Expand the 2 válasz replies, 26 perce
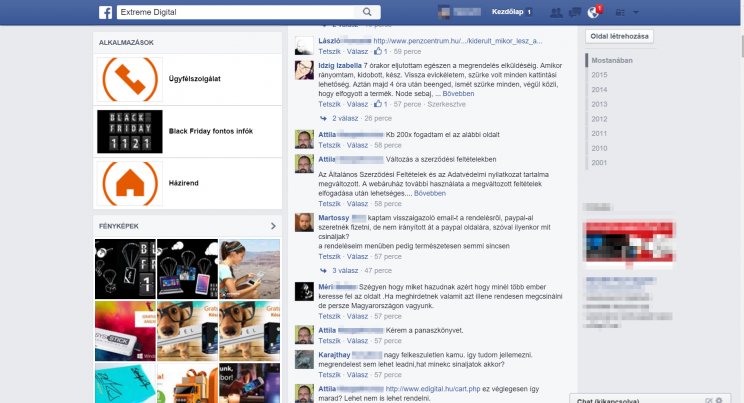744x403 pixels. point(345,119)
